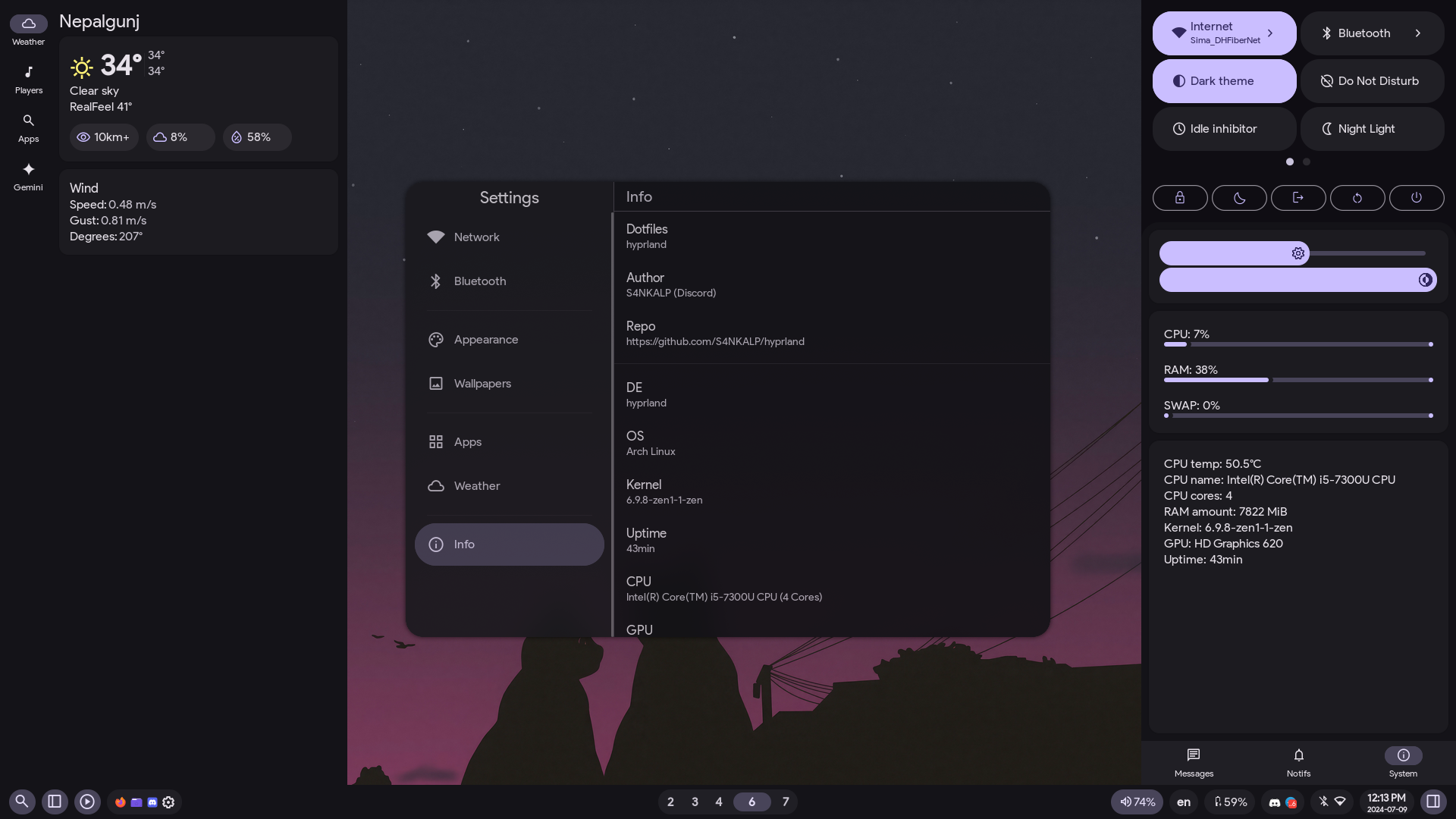The height and width of the screenshot is (819, 1456).
Task: Click the lock screen icon button
Action: 1180,198
